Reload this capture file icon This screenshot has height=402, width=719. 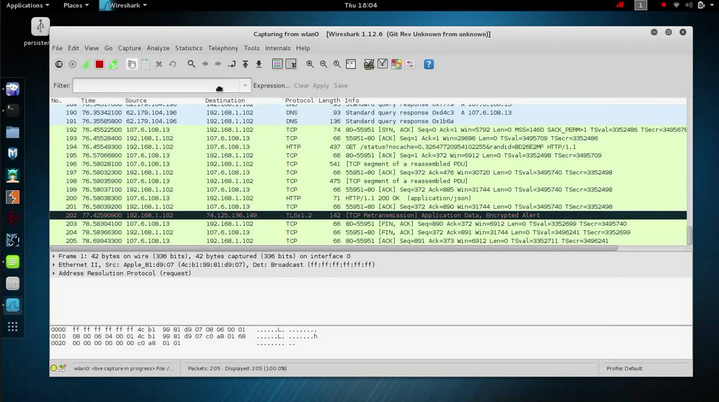pyautogui.click(x=172, y=64)
